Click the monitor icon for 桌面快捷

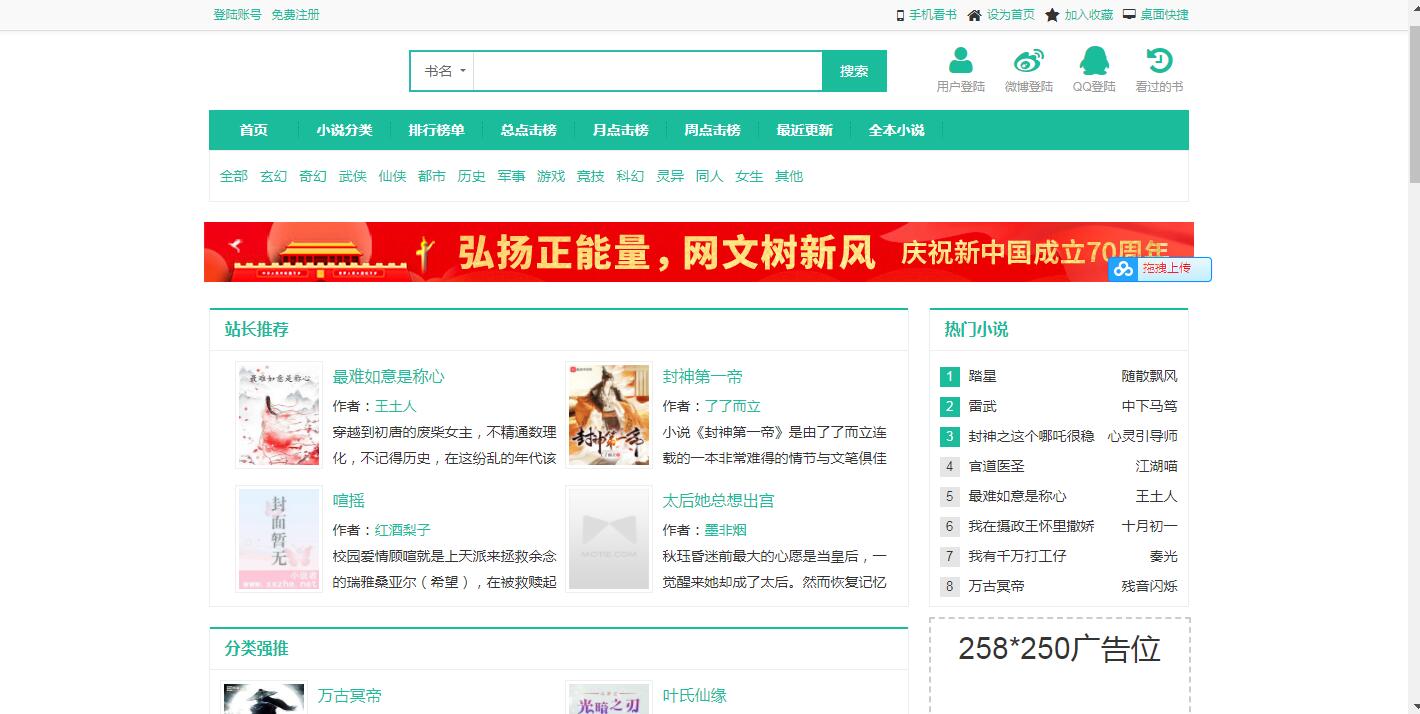point(1129,15)
